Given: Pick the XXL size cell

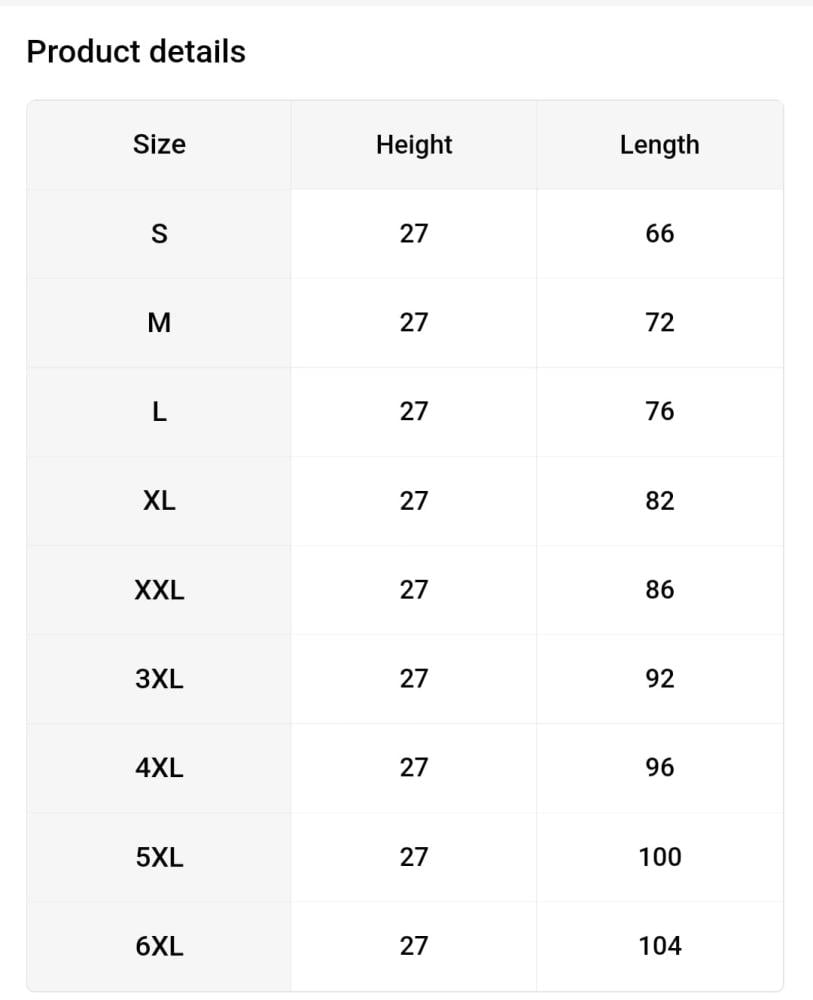Looking at the screenshot, I should coord(159,590).
